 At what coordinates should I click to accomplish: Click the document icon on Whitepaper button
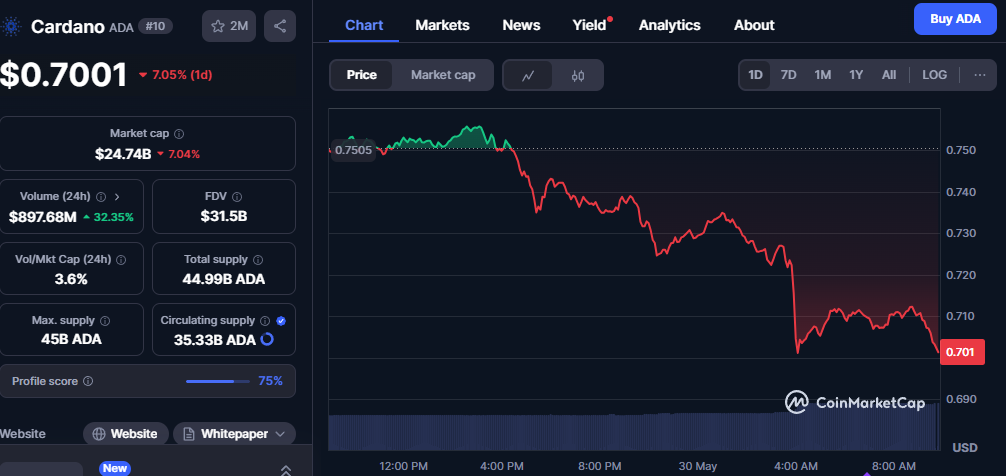pyautogui.click(x=189, y=434)
